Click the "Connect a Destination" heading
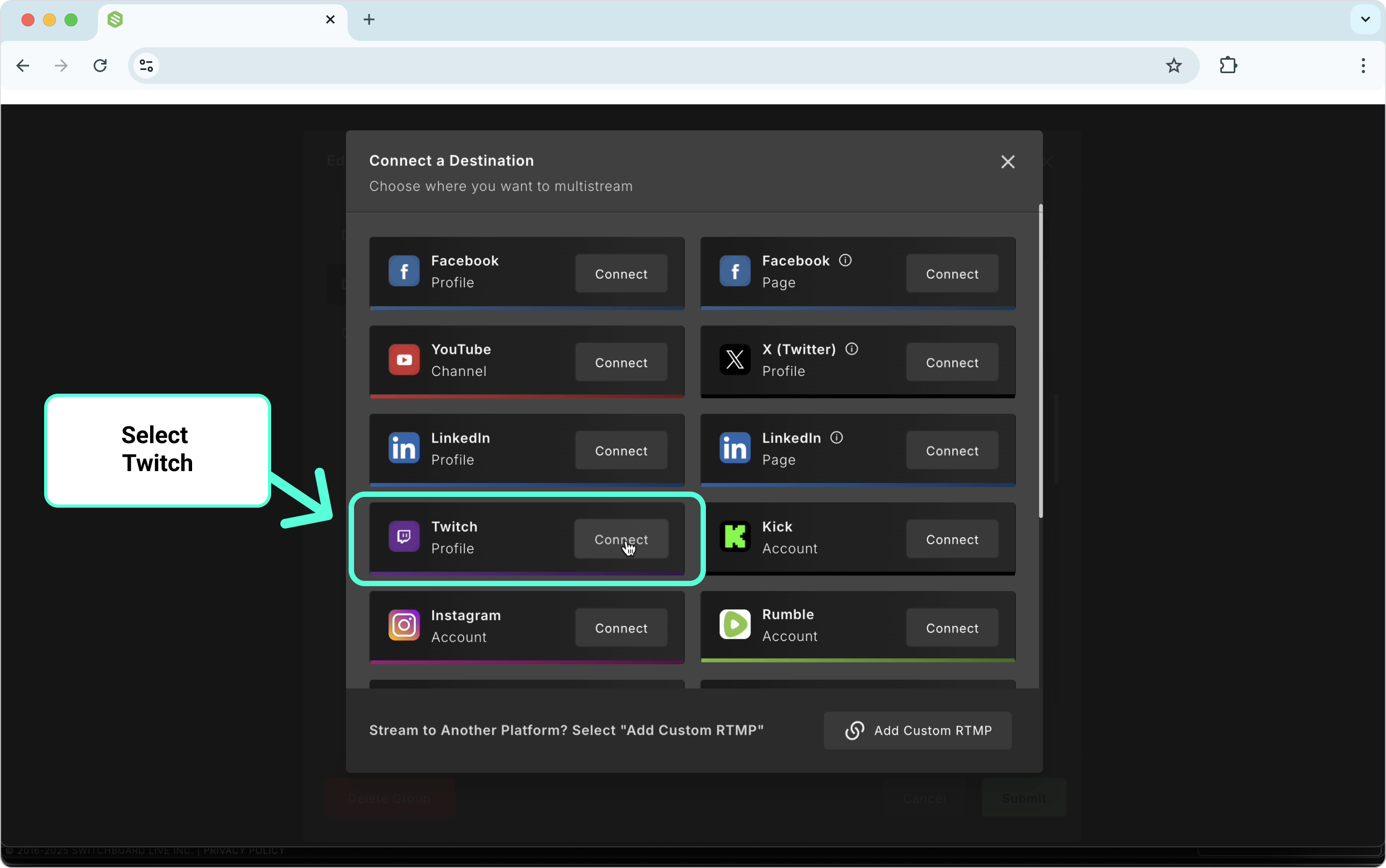 [x=451, y=161]
